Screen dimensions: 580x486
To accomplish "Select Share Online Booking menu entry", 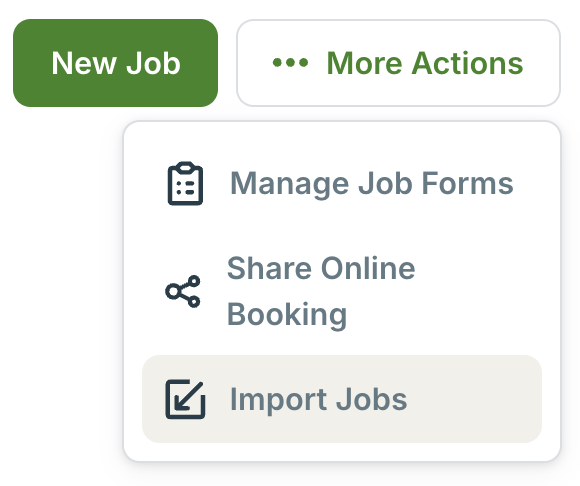I will click(x=342, y=291).
